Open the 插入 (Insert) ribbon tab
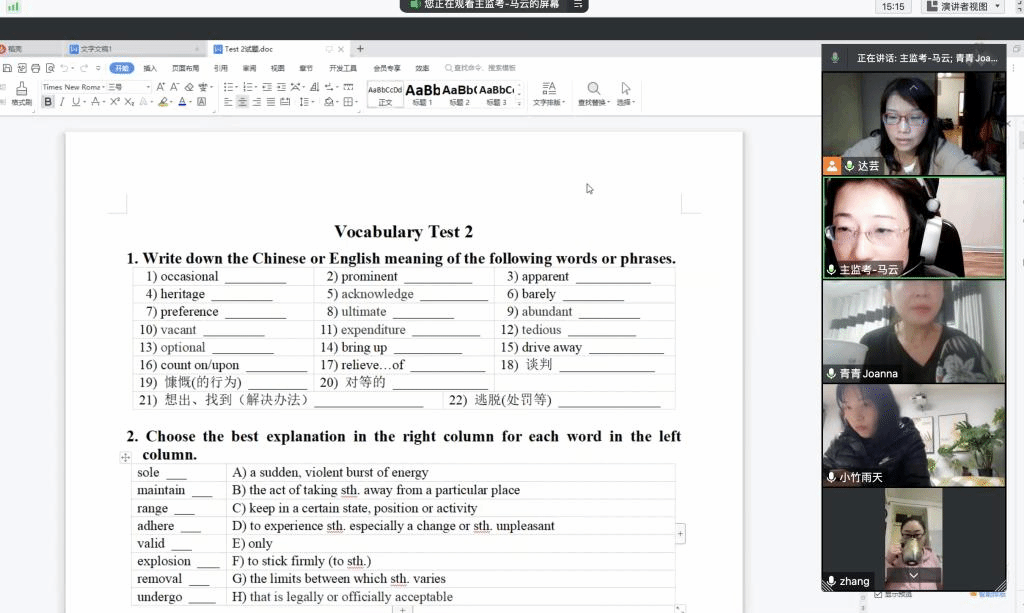 pos(150,68)
